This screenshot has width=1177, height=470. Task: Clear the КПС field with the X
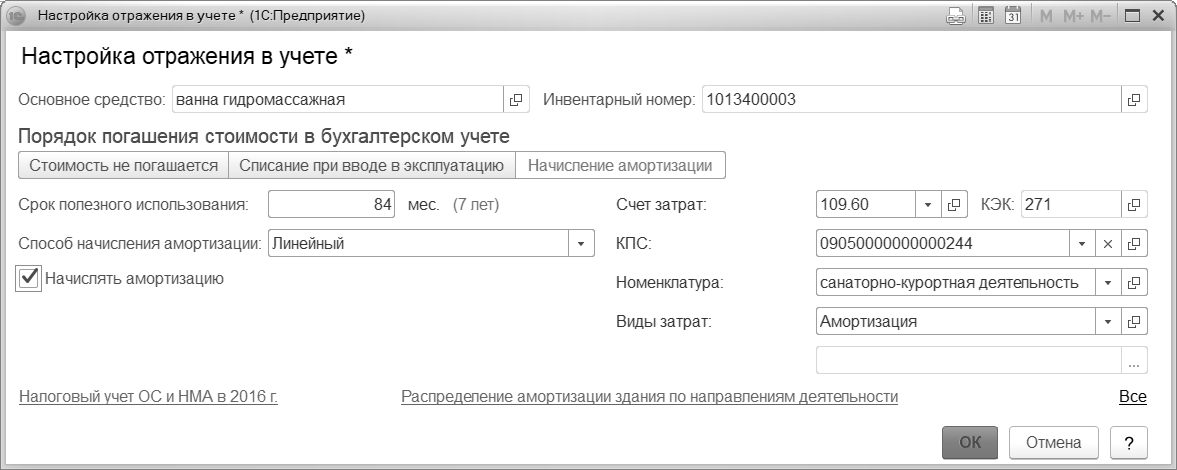1107,243
